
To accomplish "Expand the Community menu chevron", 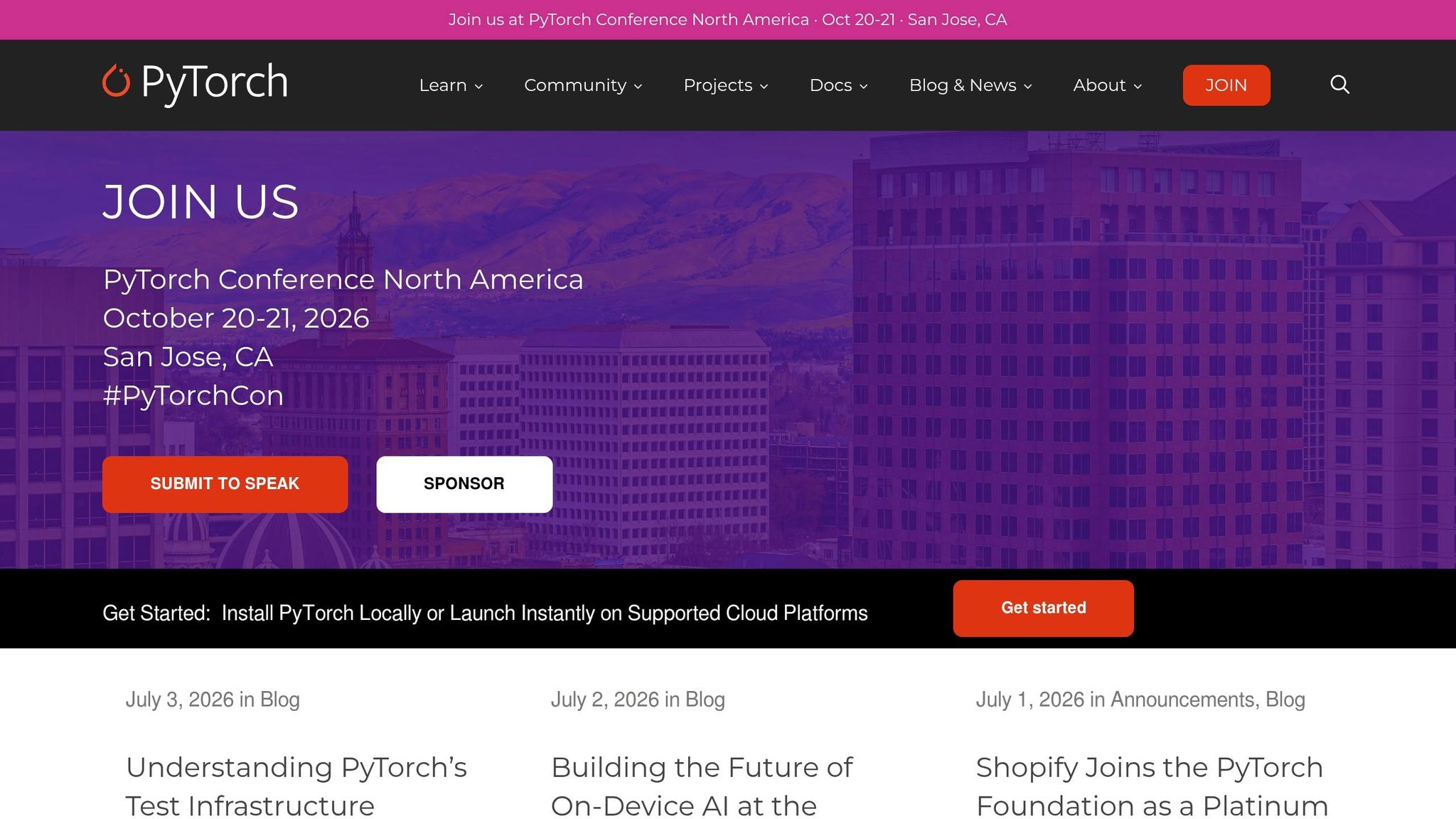I will click(x=638, y=86).
